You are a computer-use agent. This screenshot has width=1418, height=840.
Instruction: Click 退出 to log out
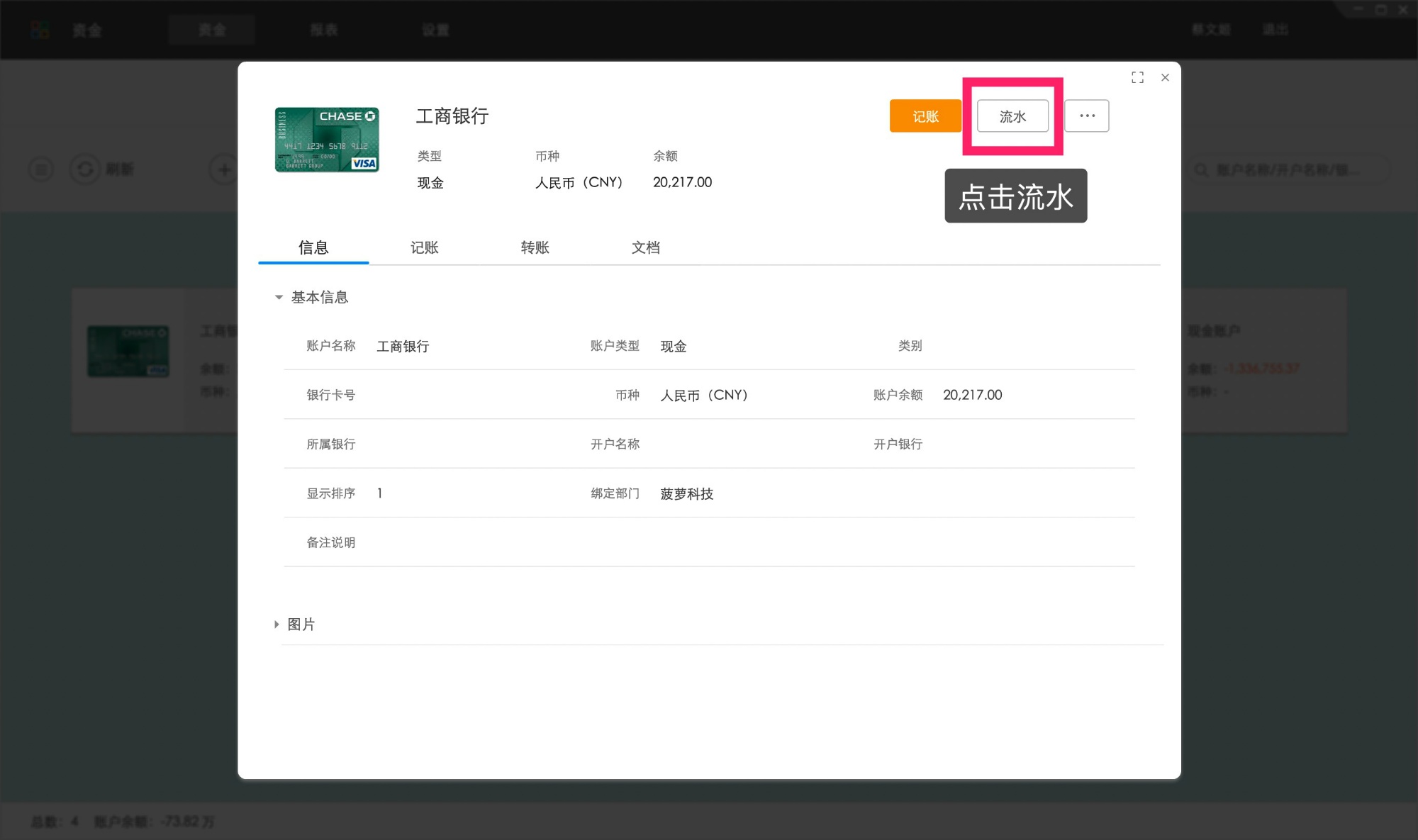pos(1274,30)
